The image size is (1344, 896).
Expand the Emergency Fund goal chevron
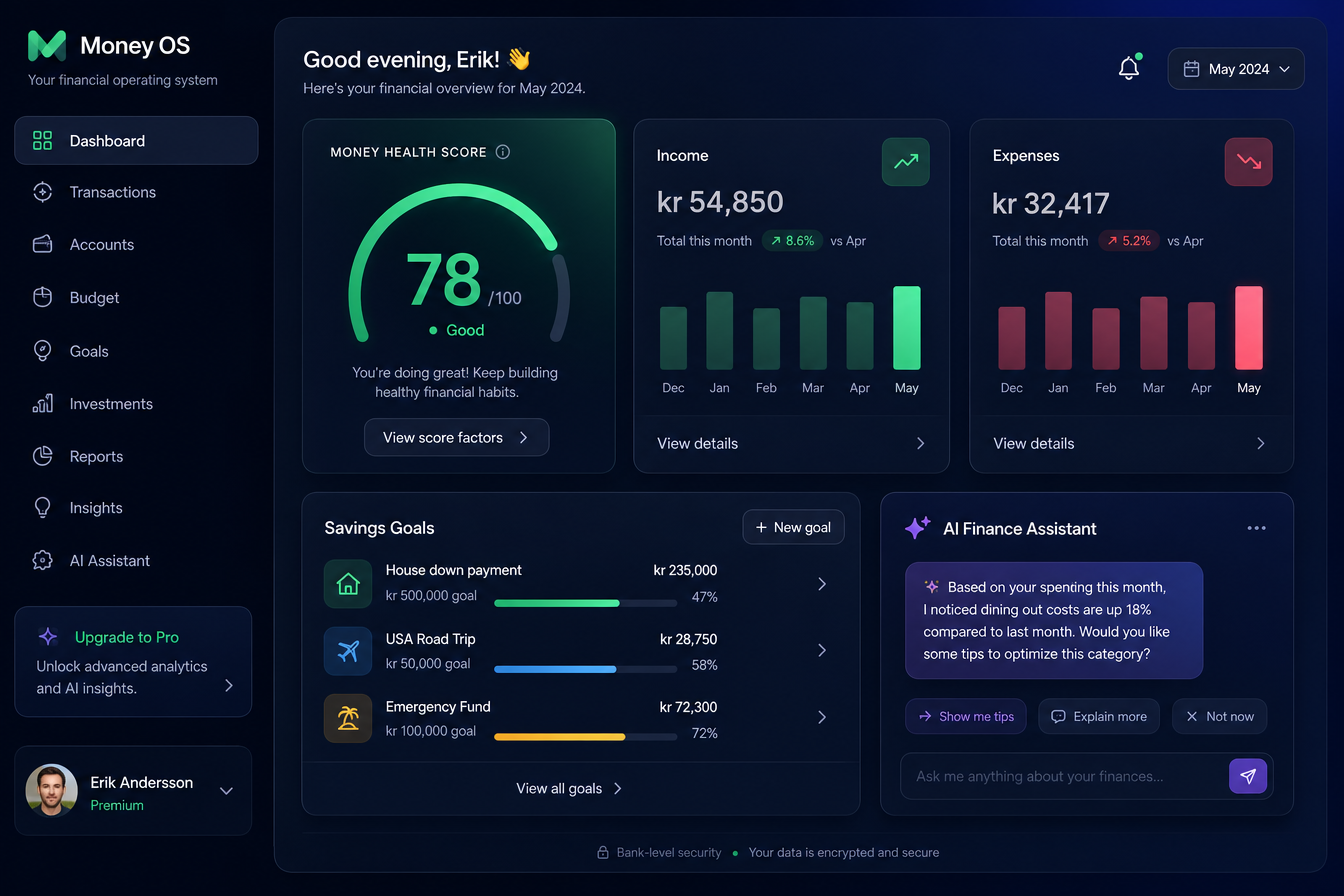pyautogui.click(x=822, y=717)
